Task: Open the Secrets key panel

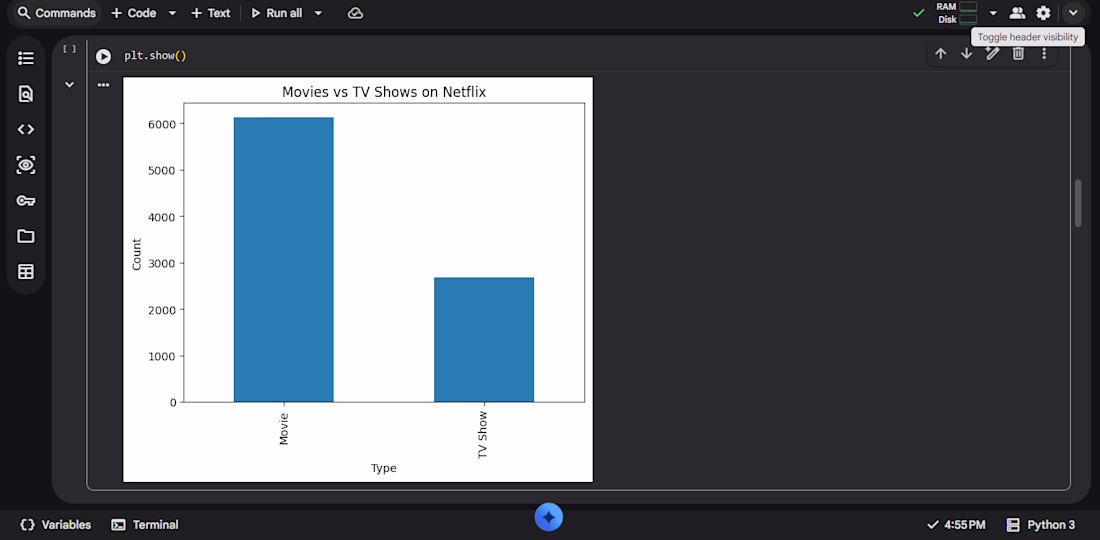Action: [26, 201]
